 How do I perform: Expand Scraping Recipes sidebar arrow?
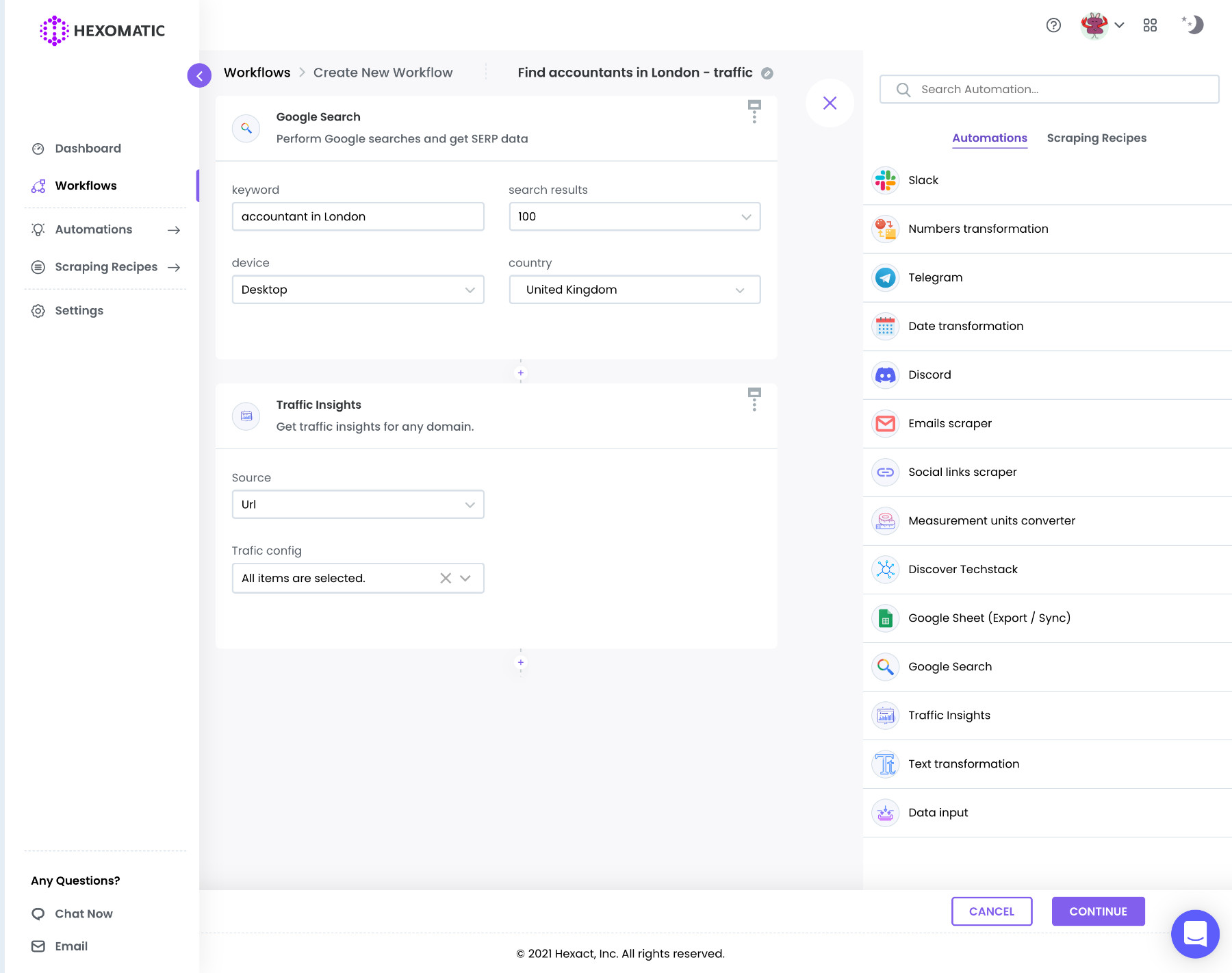[x=174, y=267]
